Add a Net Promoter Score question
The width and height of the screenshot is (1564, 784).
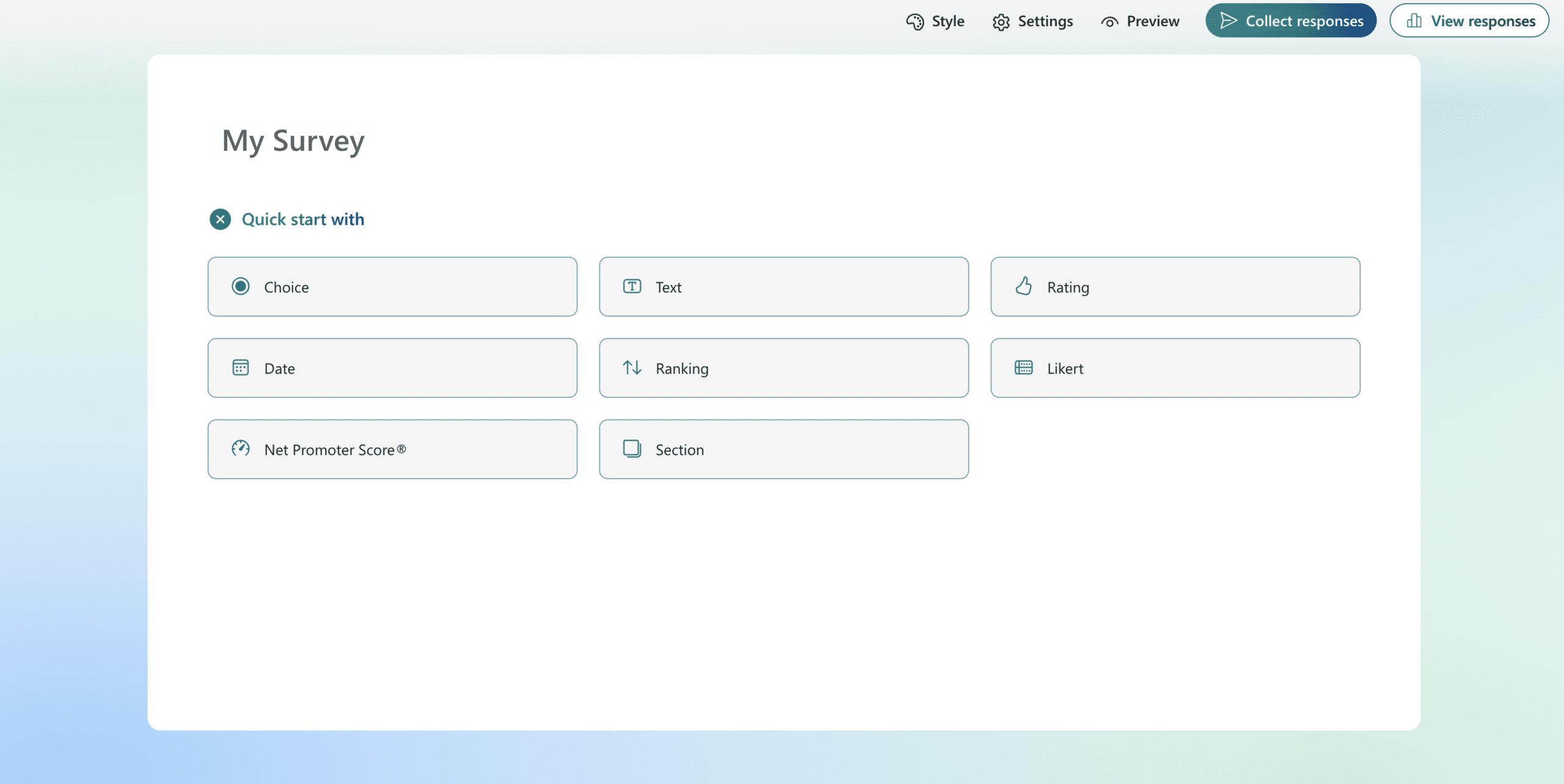click(392, 449)
